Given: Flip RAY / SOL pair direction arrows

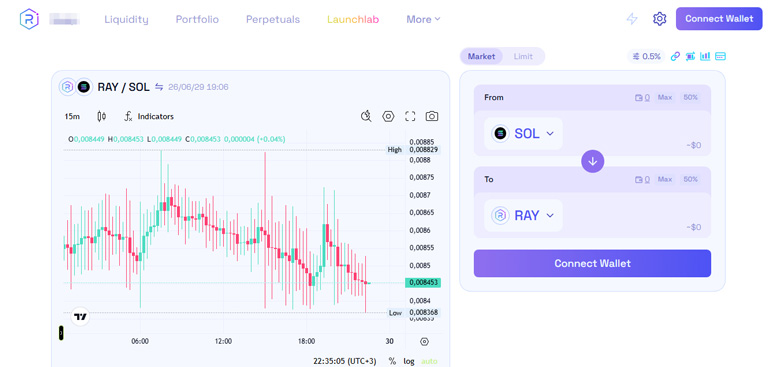Looking at the screenshot, I should click(x=159, y=87).
